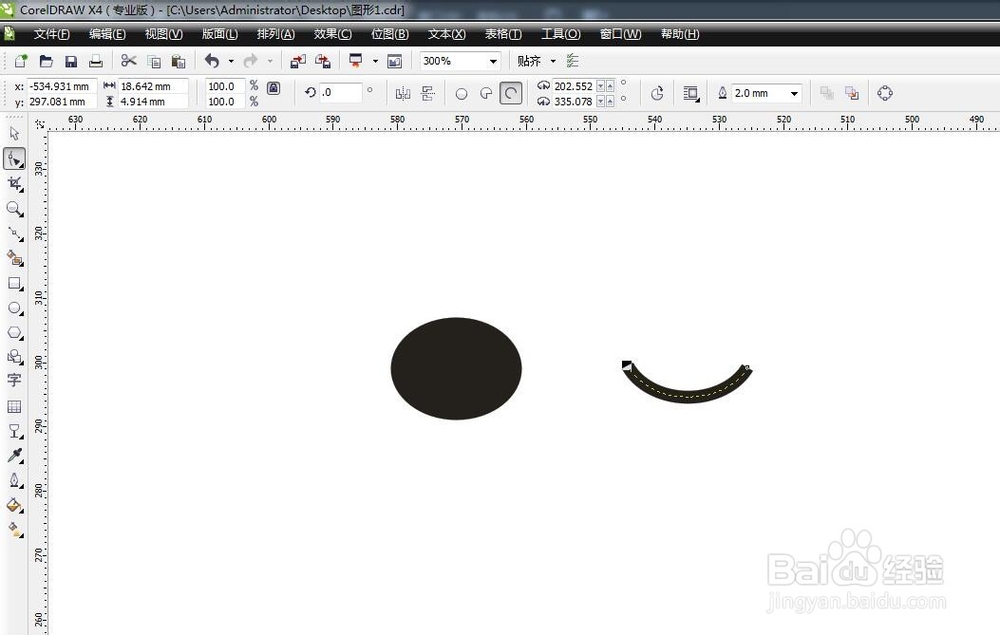Open the 工具(O) menu
The width and height of the screenshot is (1000, 635).
[x=561, y=34]
